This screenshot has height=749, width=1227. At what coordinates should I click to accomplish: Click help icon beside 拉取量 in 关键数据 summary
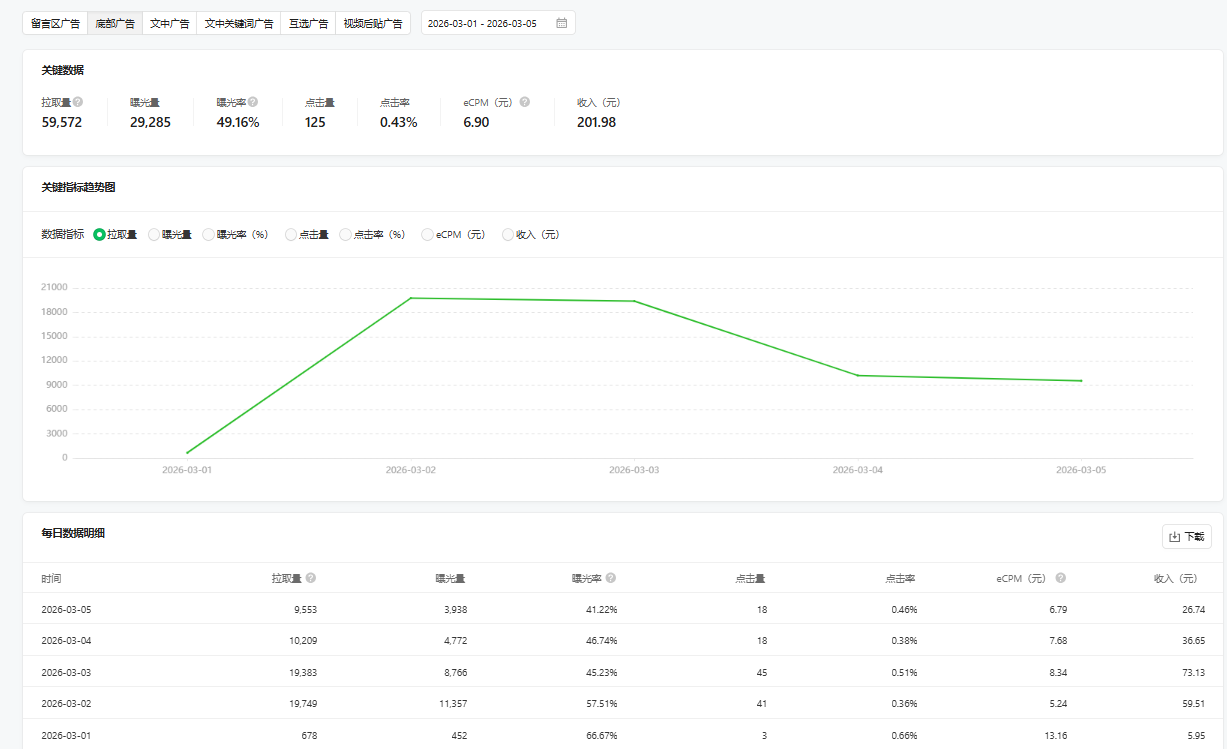click(78, 102)
